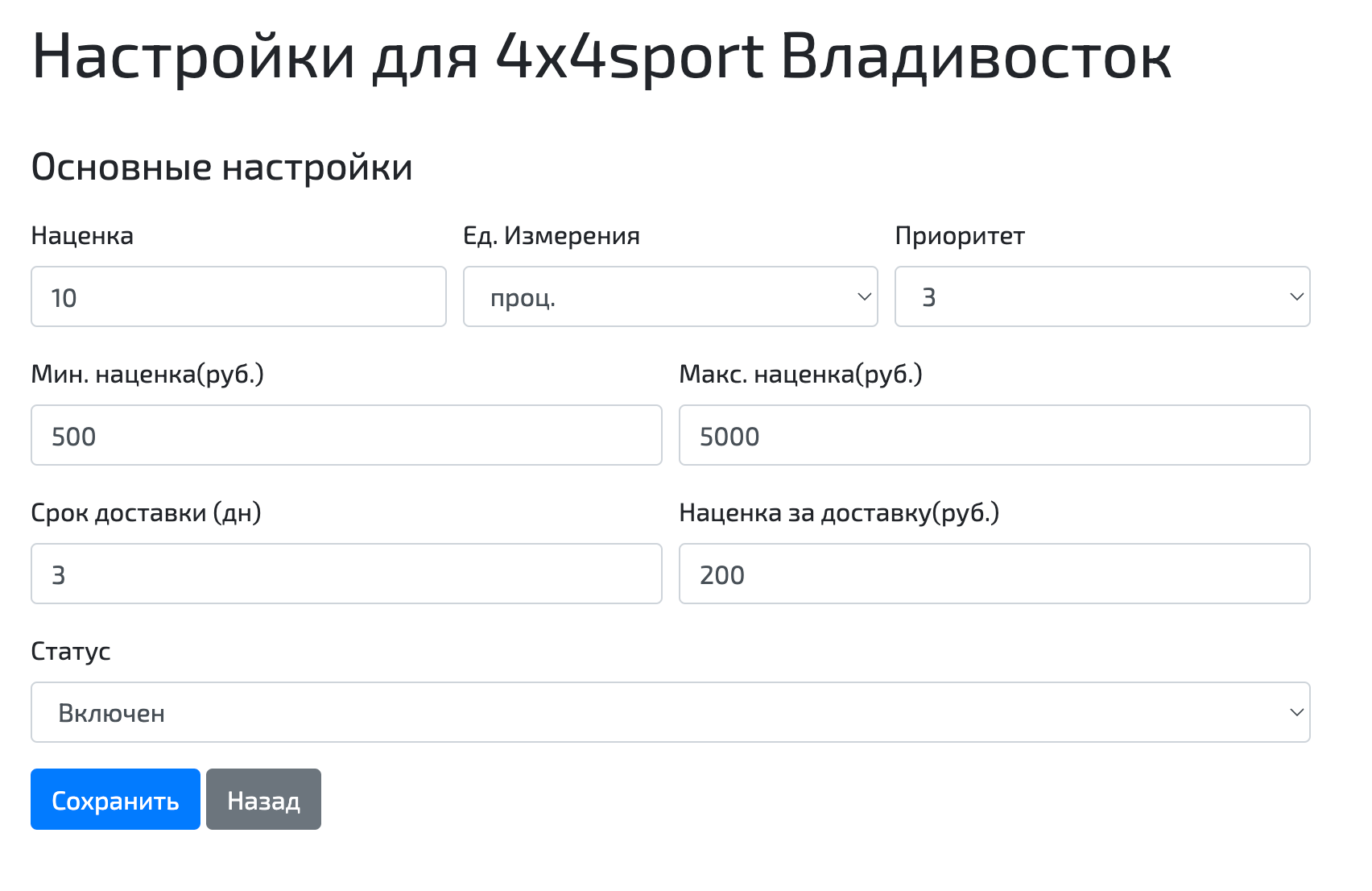Click the "Статус" label above the dropdown

coord(71,651)
